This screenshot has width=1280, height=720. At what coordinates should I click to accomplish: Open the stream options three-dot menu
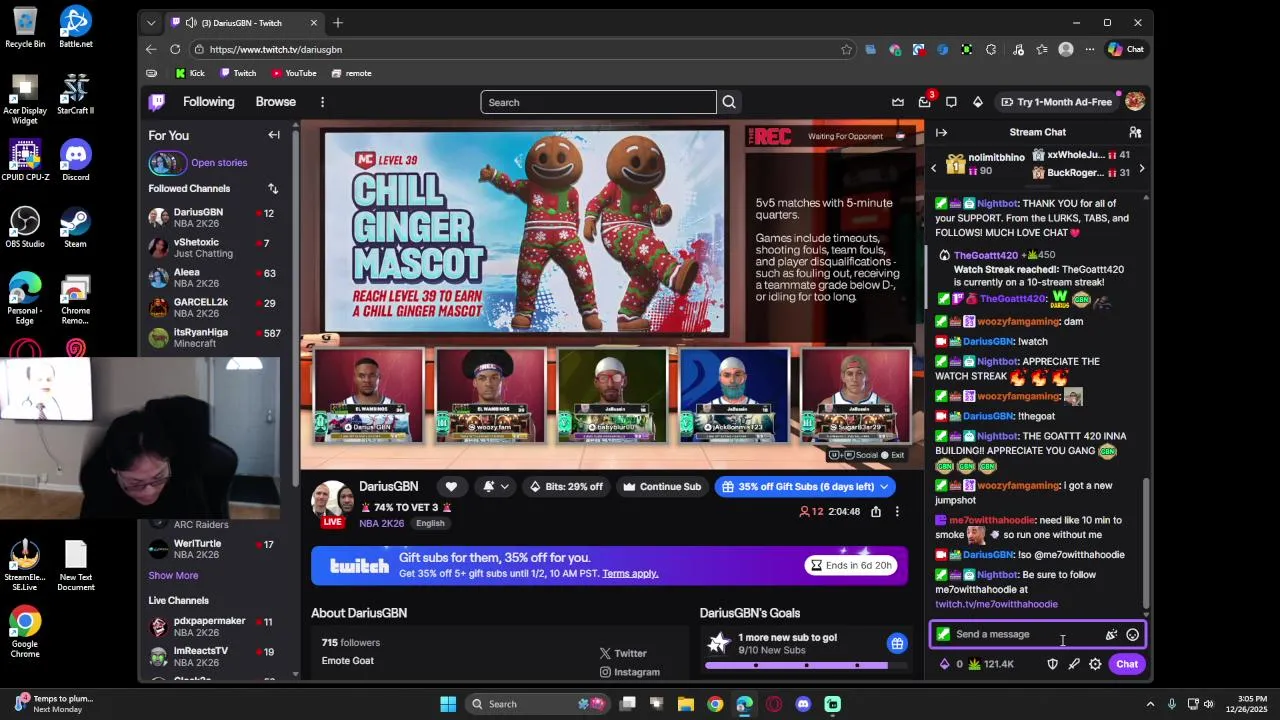click(897, 512)
